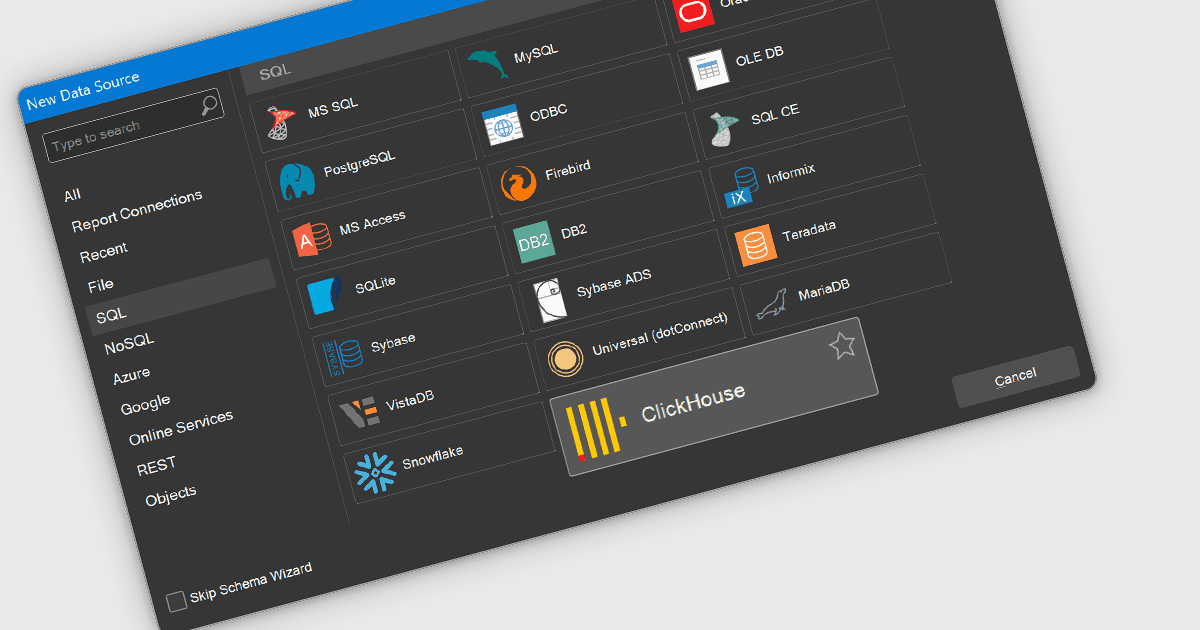Pick the Snowflake icon

point(375,472)
